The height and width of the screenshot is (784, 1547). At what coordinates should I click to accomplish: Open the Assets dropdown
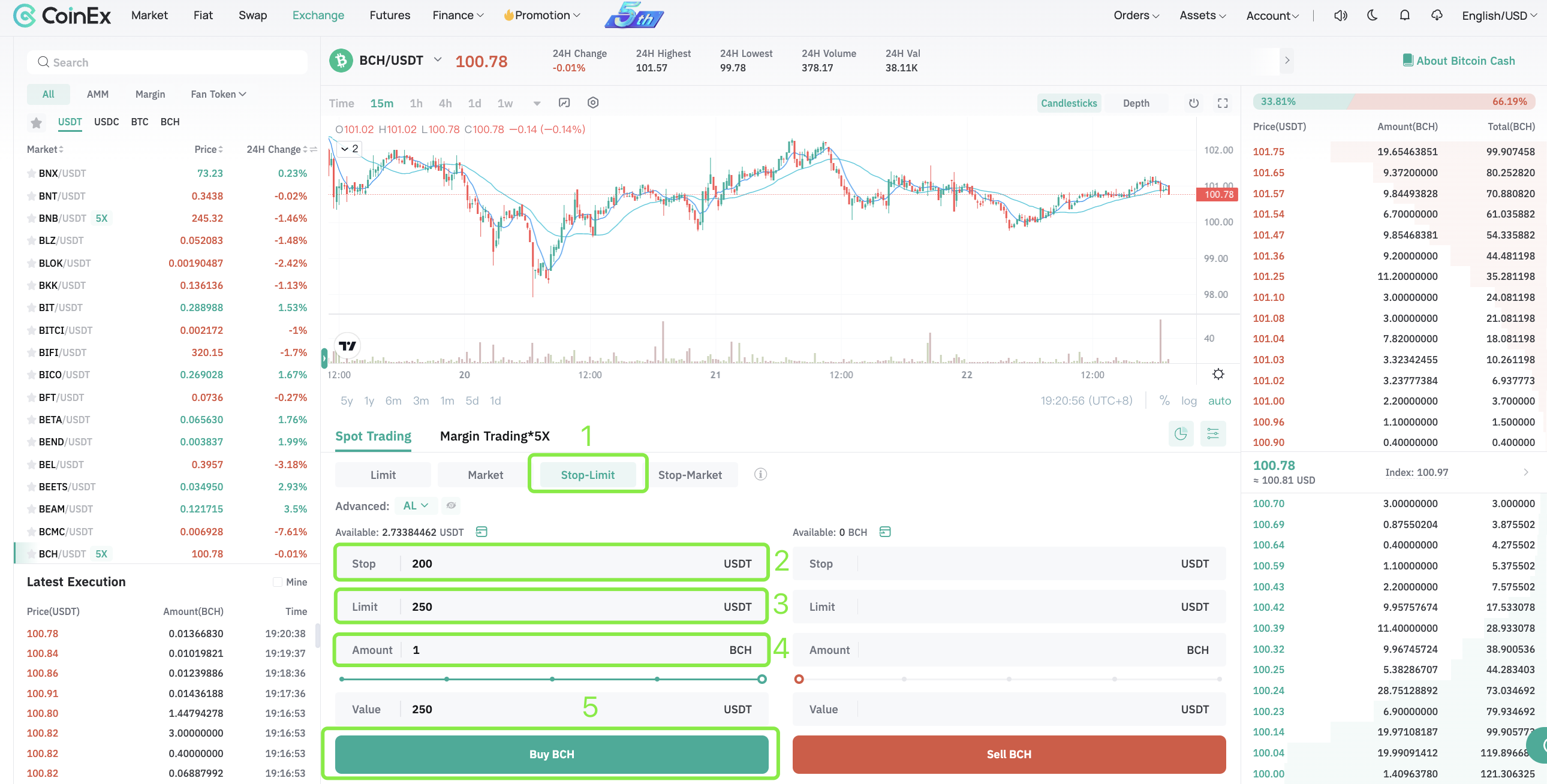(1202, 16)
